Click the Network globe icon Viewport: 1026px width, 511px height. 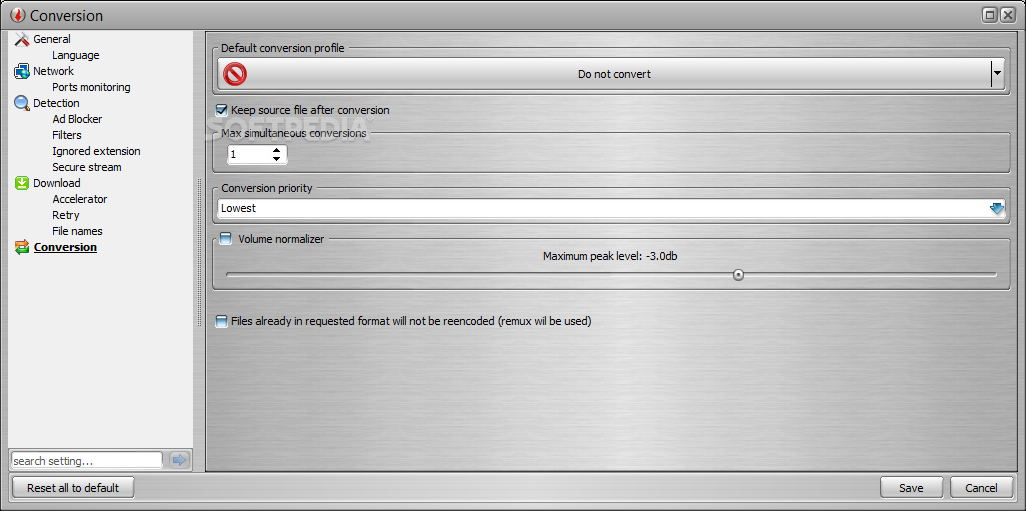point(22,71)
